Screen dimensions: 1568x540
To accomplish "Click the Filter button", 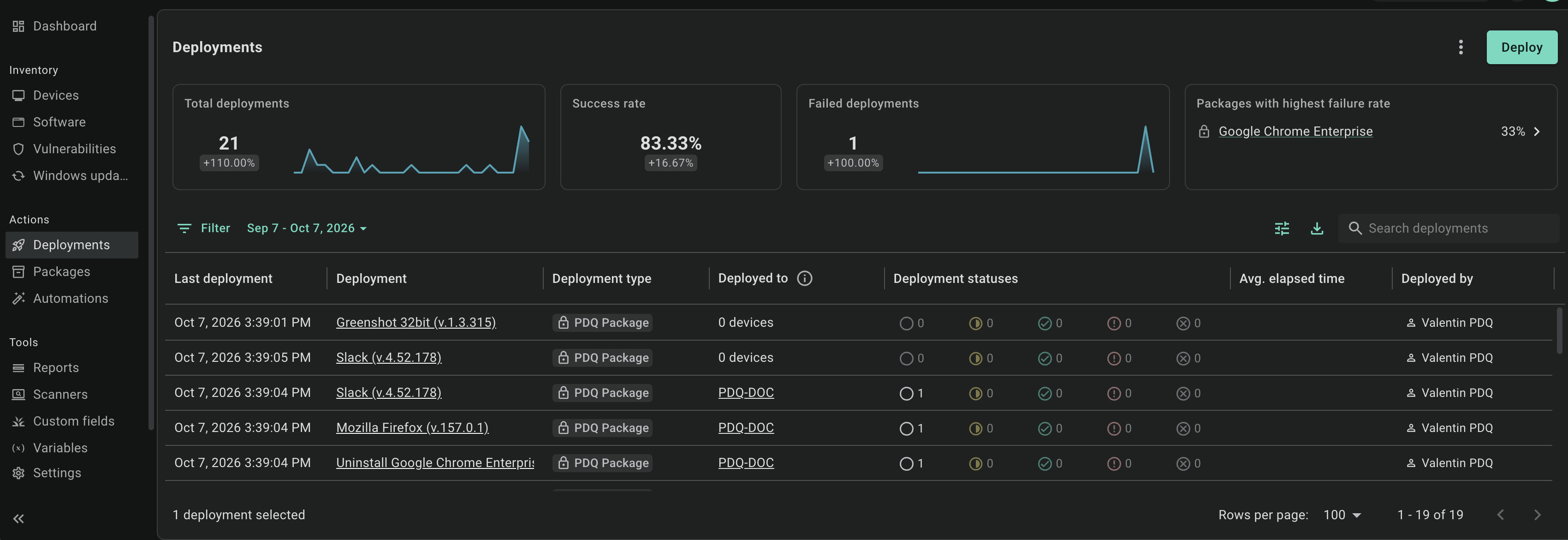I will click(x=203, y=228).
